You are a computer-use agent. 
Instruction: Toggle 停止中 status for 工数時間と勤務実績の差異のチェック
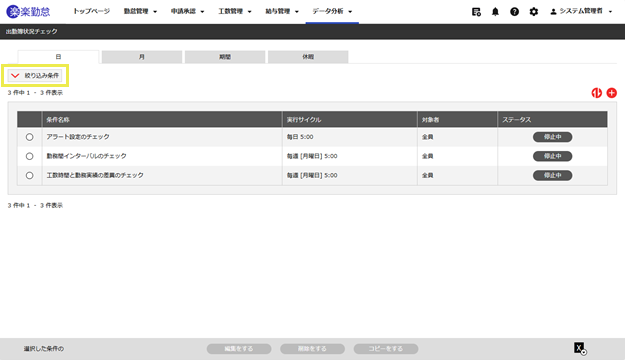point(552,175)
